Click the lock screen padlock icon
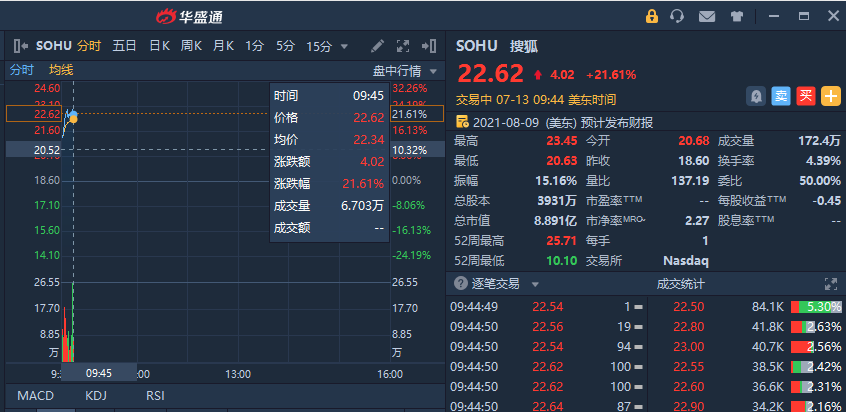 [652, 16]
